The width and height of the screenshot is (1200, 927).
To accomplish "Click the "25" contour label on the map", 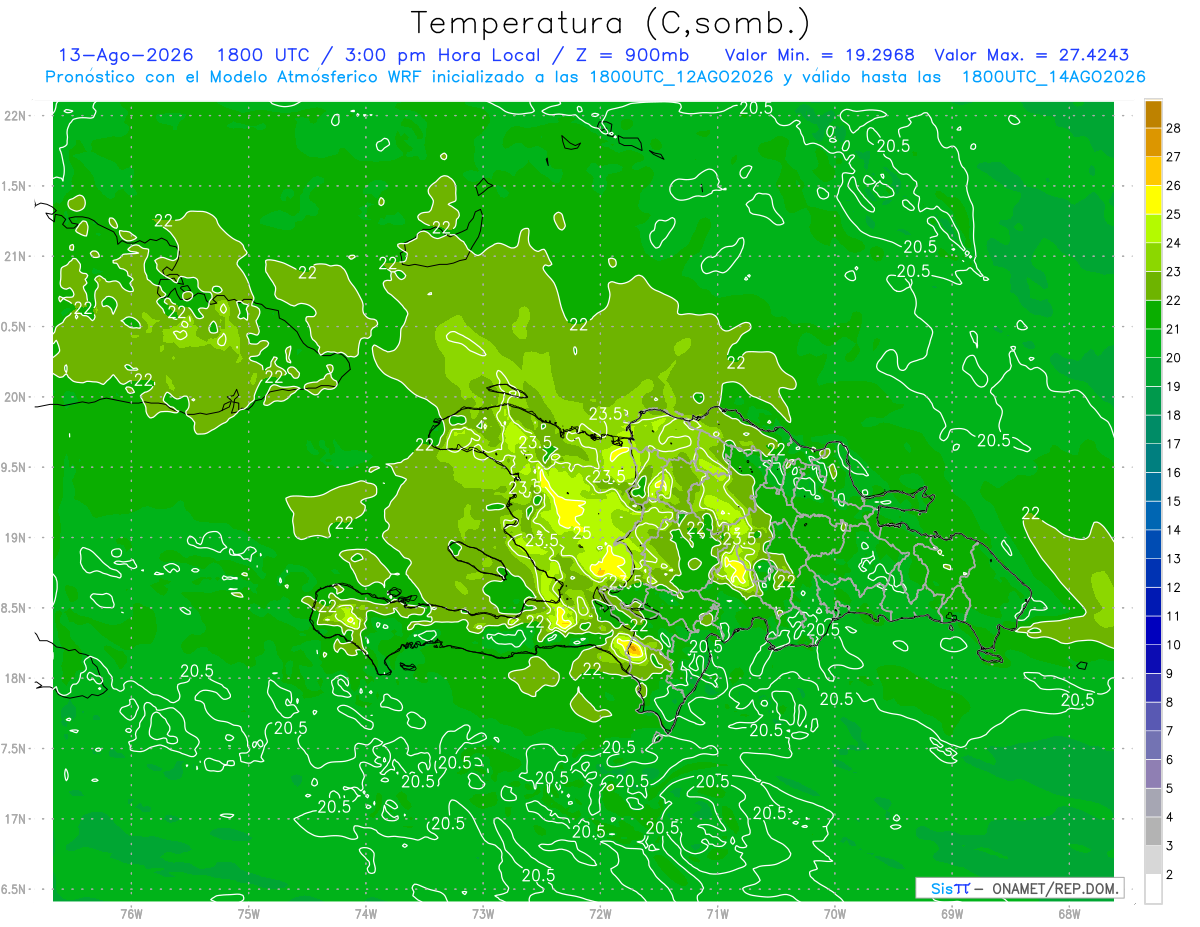I will click(x=582, y=534).
